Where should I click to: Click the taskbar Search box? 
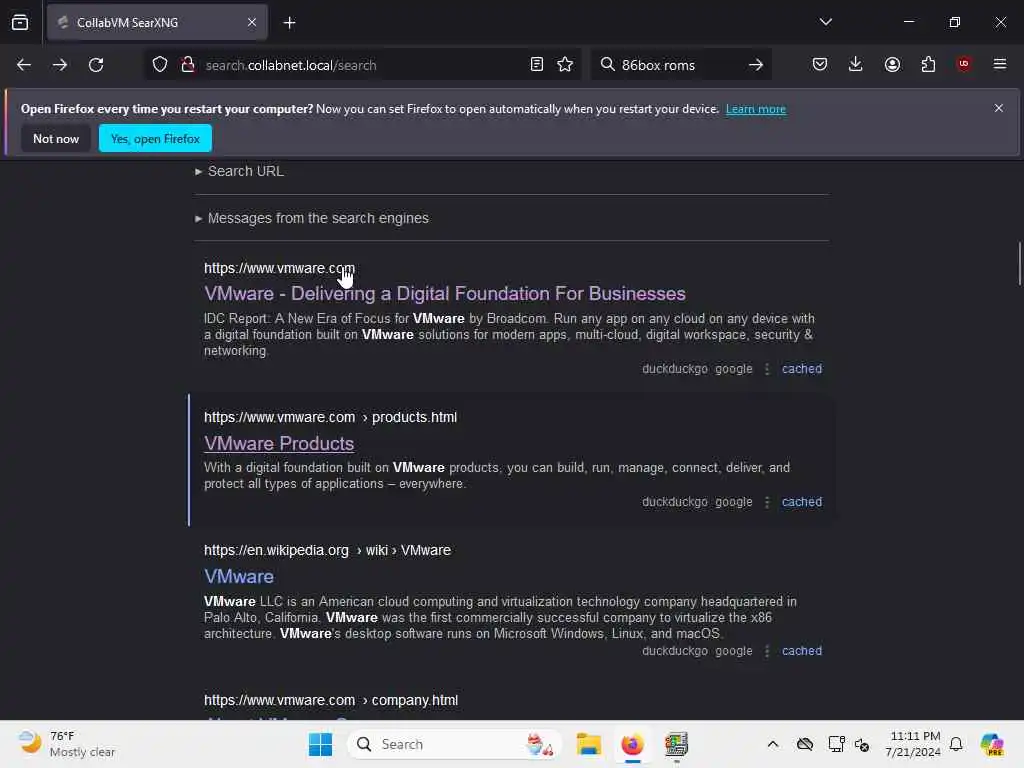point(455,744)
